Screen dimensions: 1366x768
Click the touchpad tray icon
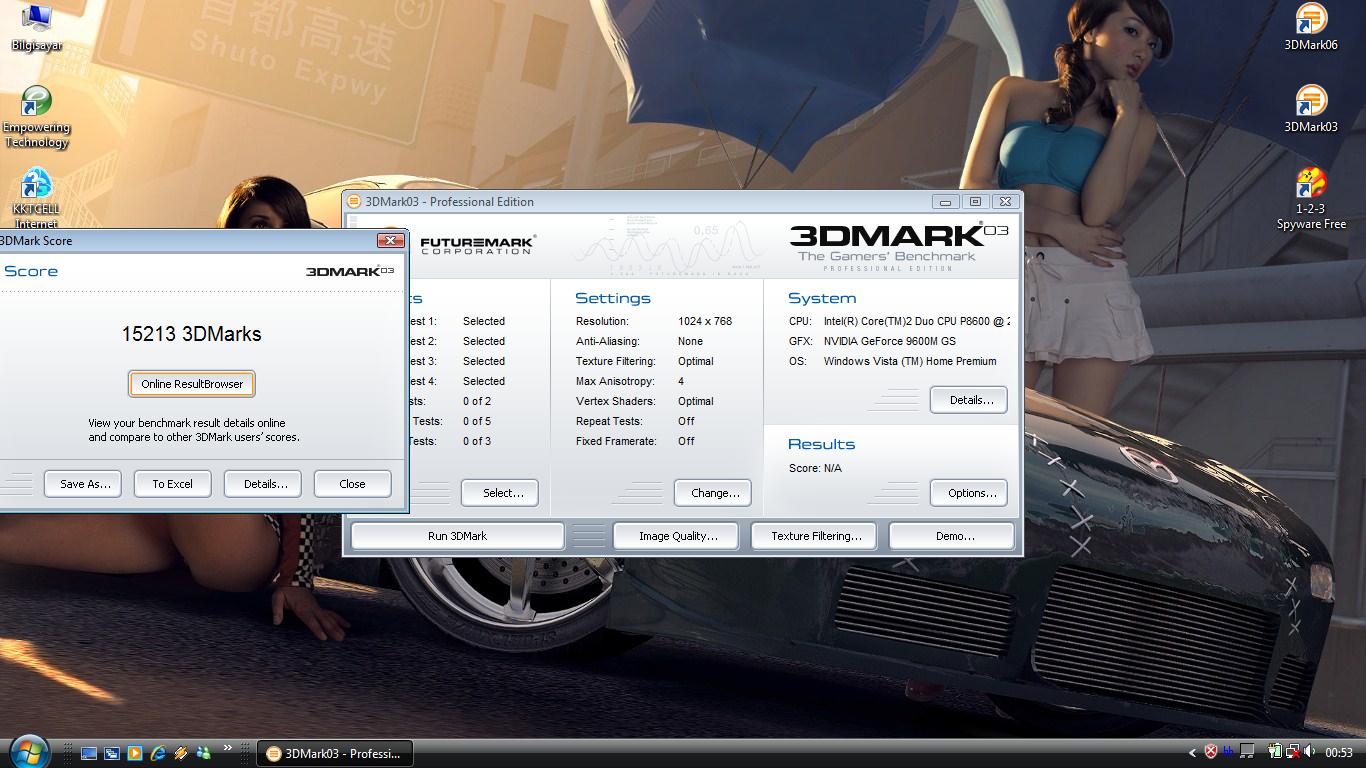[1247, 751]
